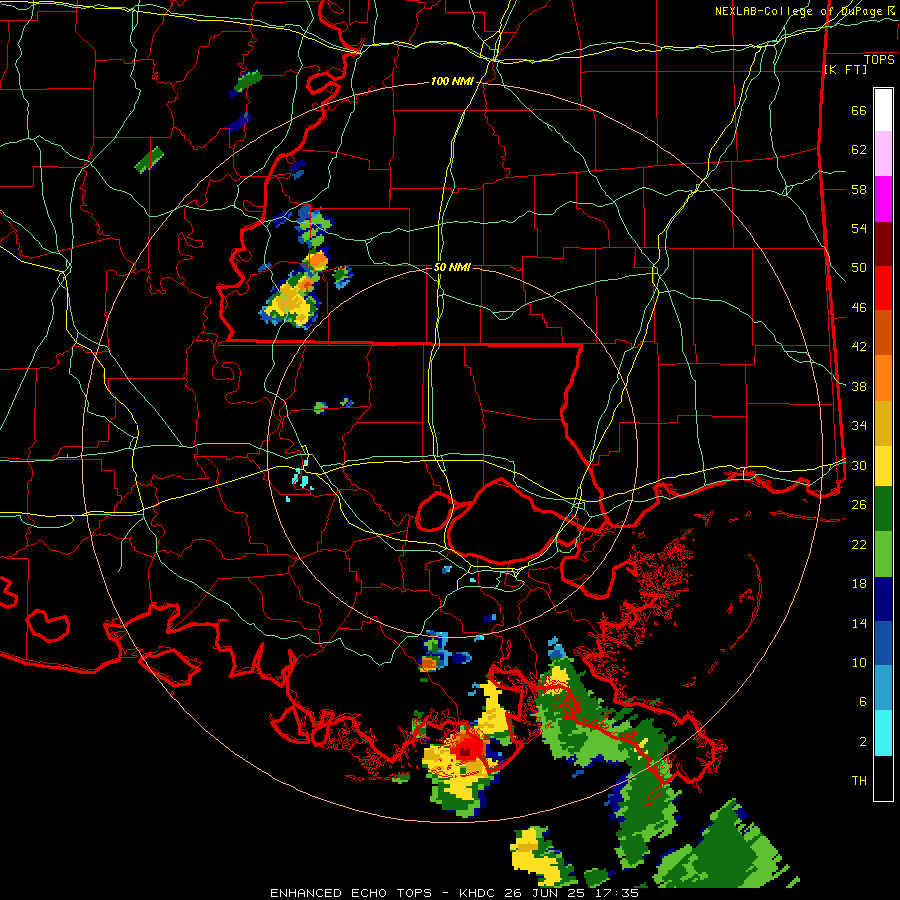Click the legend value 10
The height and width of the screenshot is (900, 900).
pyautogui.click(x=859, y=663)
